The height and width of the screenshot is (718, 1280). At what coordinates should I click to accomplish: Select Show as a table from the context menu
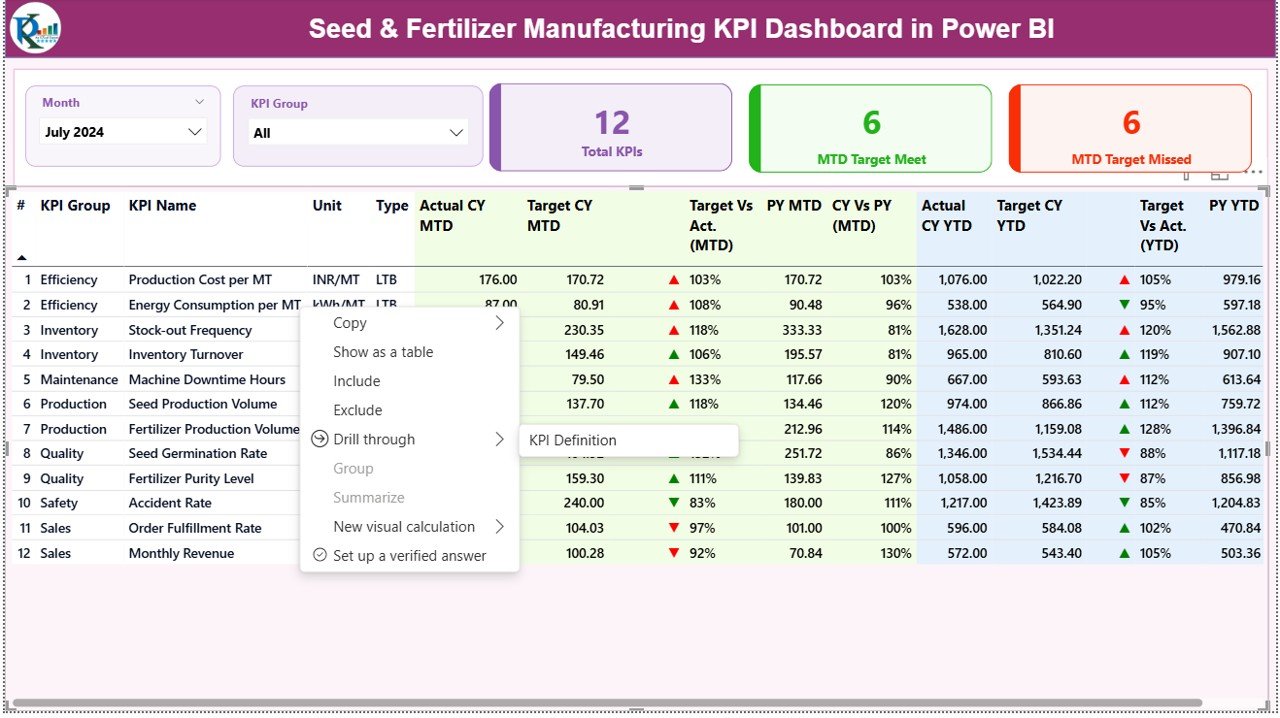point(383,352)
